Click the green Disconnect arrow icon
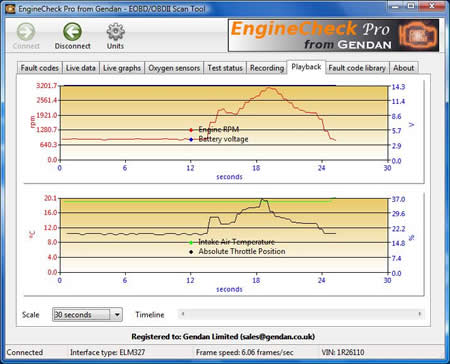 [72, 32]
